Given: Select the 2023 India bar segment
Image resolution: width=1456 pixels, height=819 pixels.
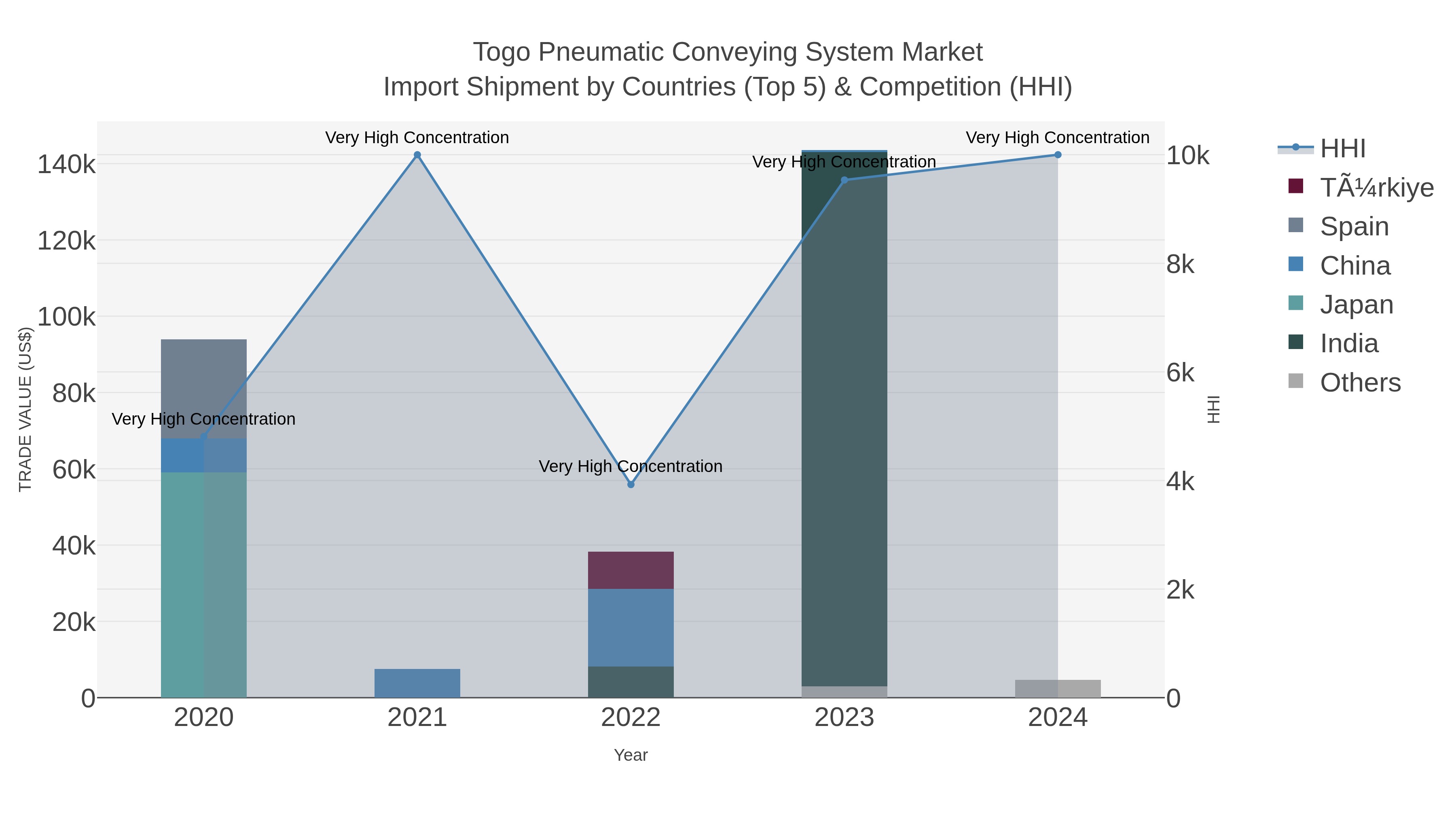Looking at the screenshot, I should 844,419.
